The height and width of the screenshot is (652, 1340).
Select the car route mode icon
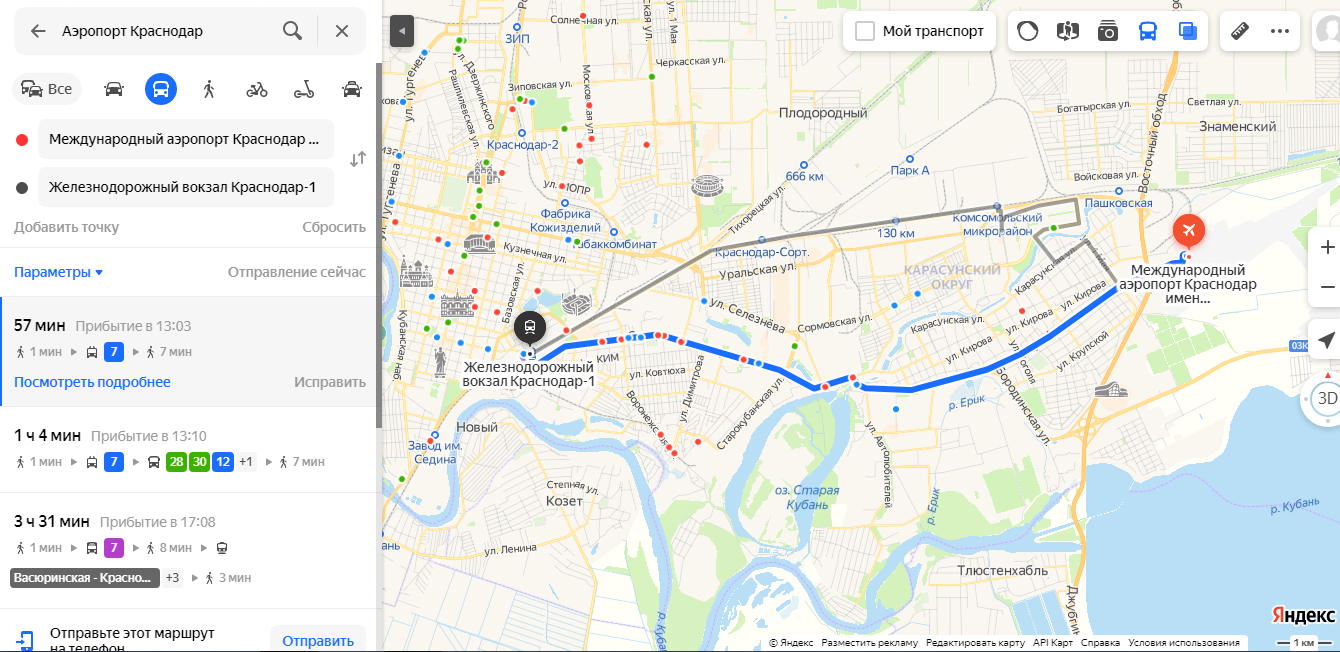114,89
